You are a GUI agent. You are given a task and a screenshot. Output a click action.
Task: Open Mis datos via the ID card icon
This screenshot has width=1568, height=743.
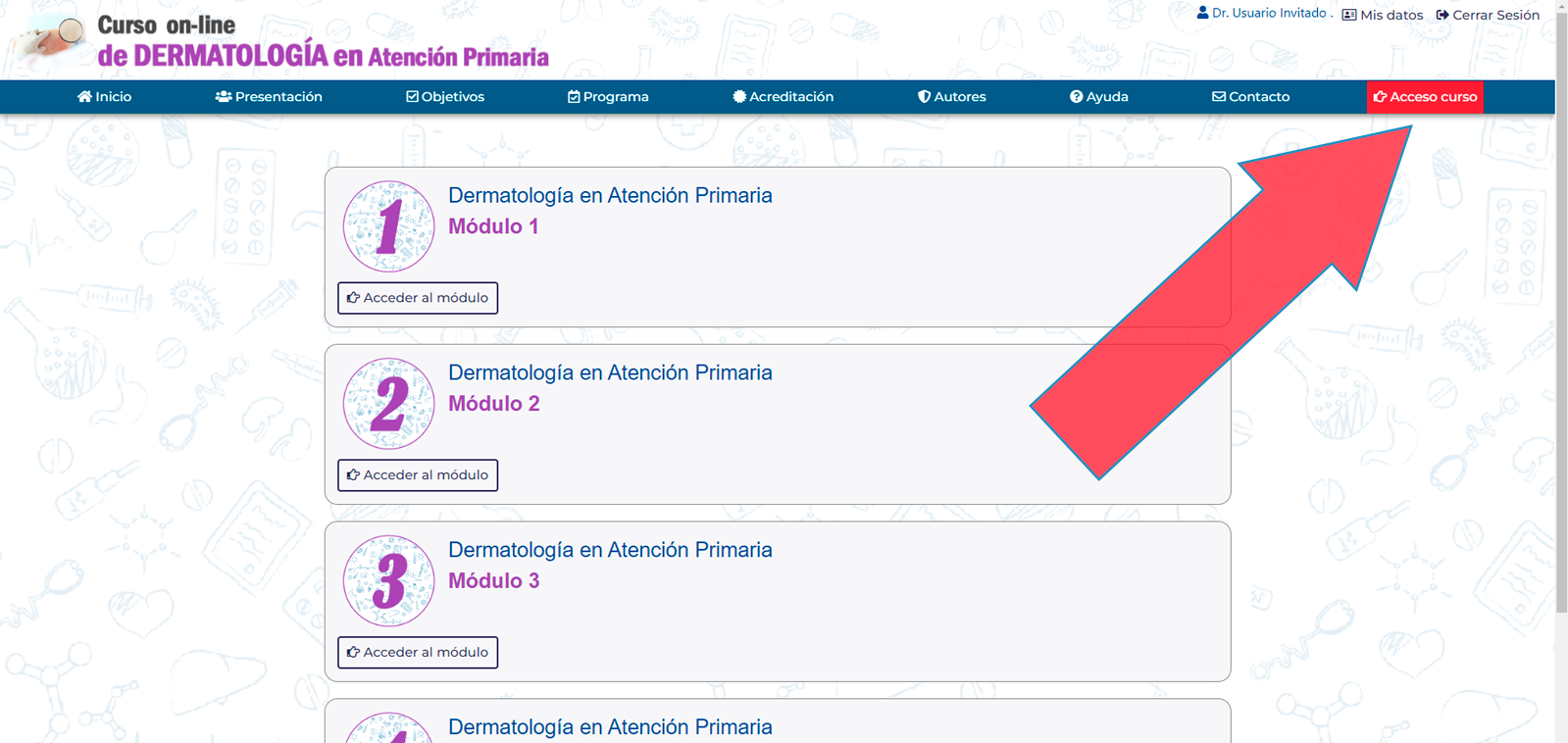[x=1349, y=15]
